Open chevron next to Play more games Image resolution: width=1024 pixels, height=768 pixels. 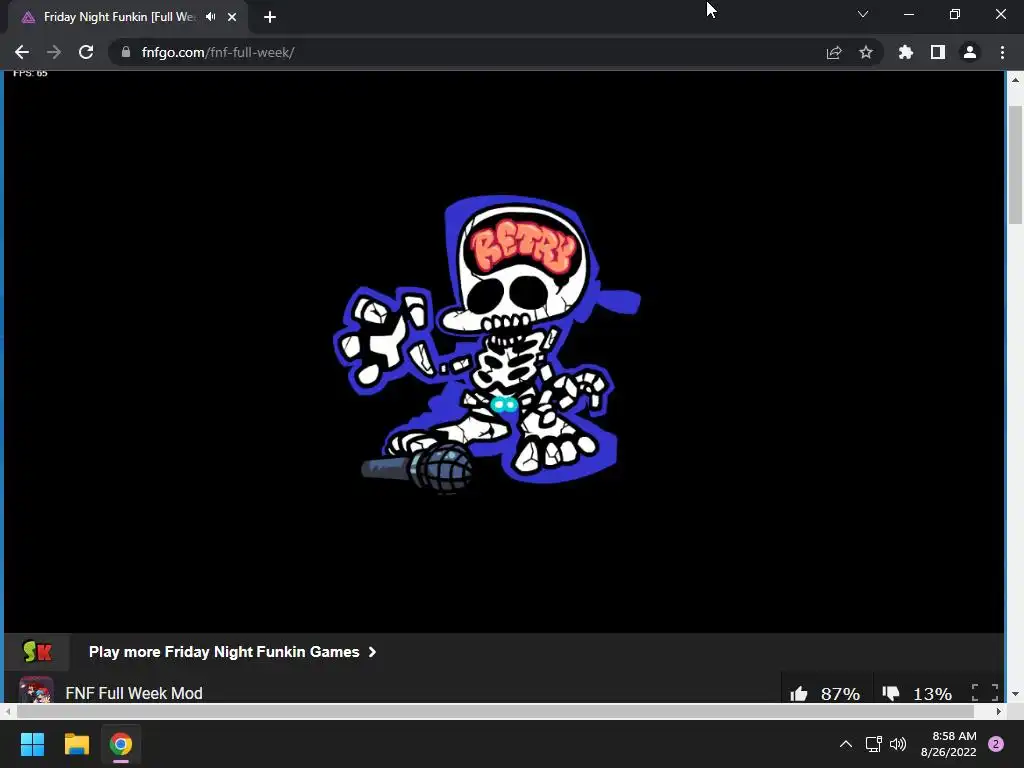(x=372, y=652)
